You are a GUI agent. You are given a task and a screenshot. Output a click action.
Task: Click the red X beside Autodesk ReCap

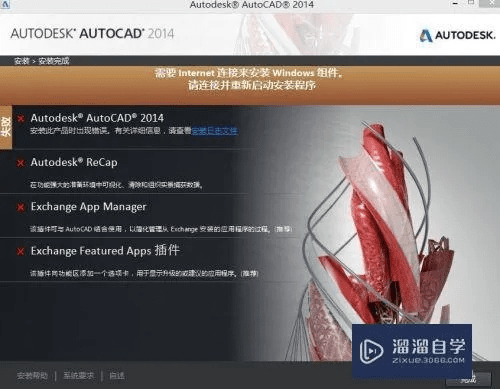(21, 163)
